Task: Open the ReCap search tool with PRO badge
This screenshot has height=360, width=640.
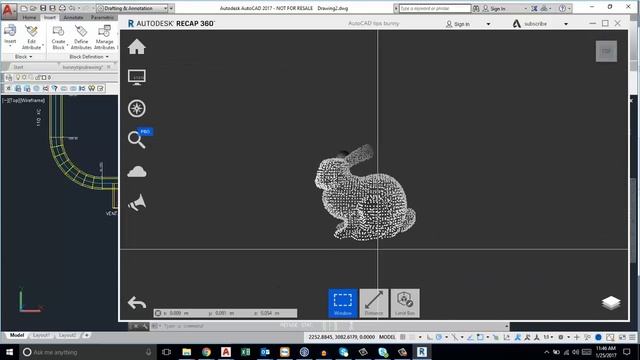Action: tap(137, 140)
